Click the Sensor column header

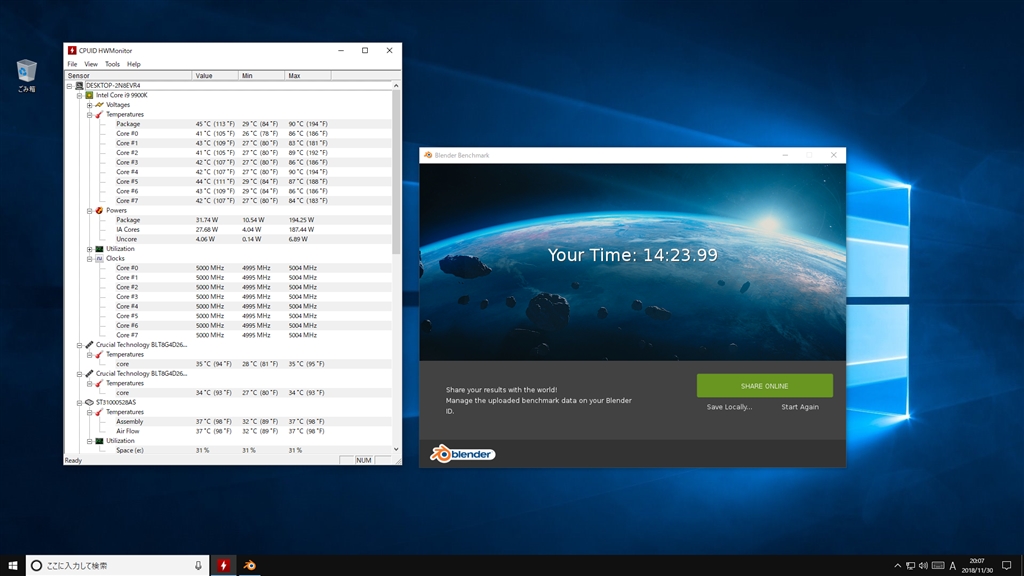coord(128,76)
